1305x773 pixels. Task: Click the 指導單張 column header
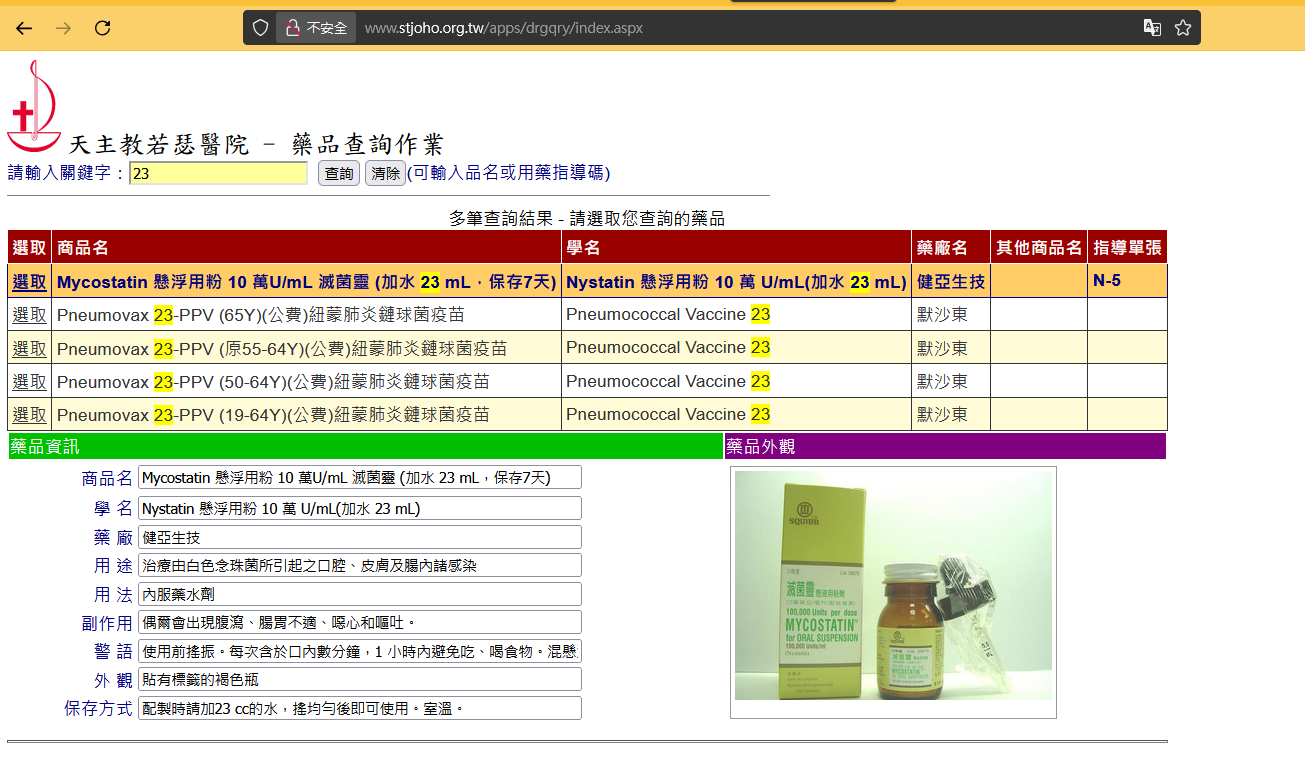1127,247
